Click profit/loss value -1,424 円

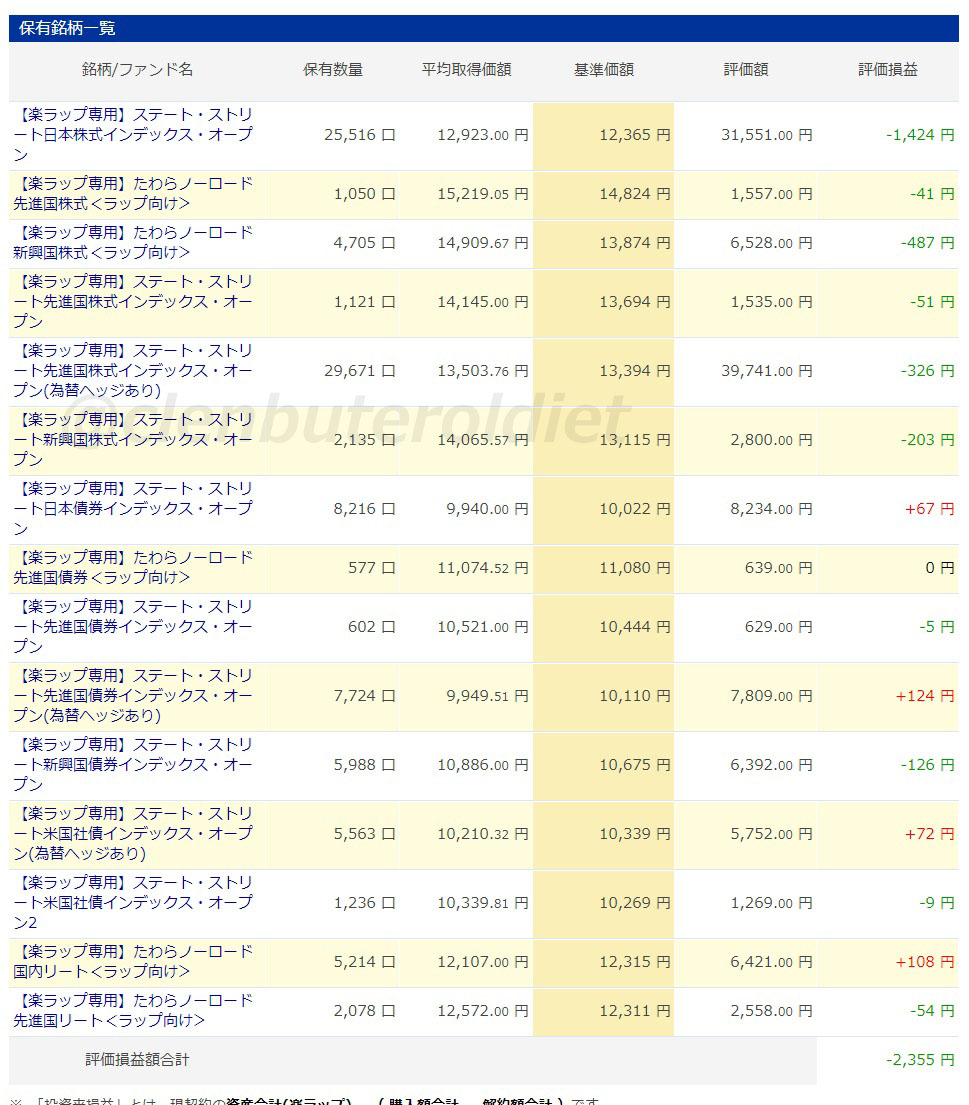[x=920, y=135]
